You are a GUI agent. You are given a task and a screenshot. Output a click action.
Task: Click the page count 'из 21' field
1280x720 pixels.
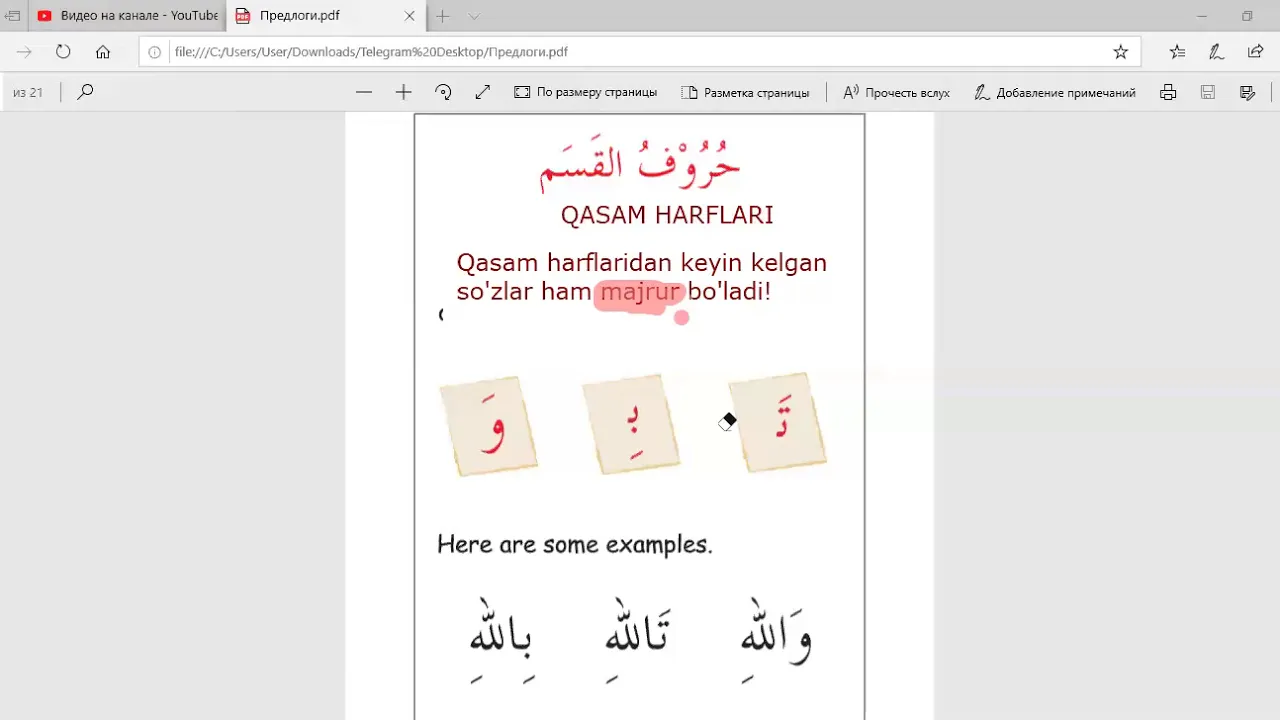click(x=28, y=92)
